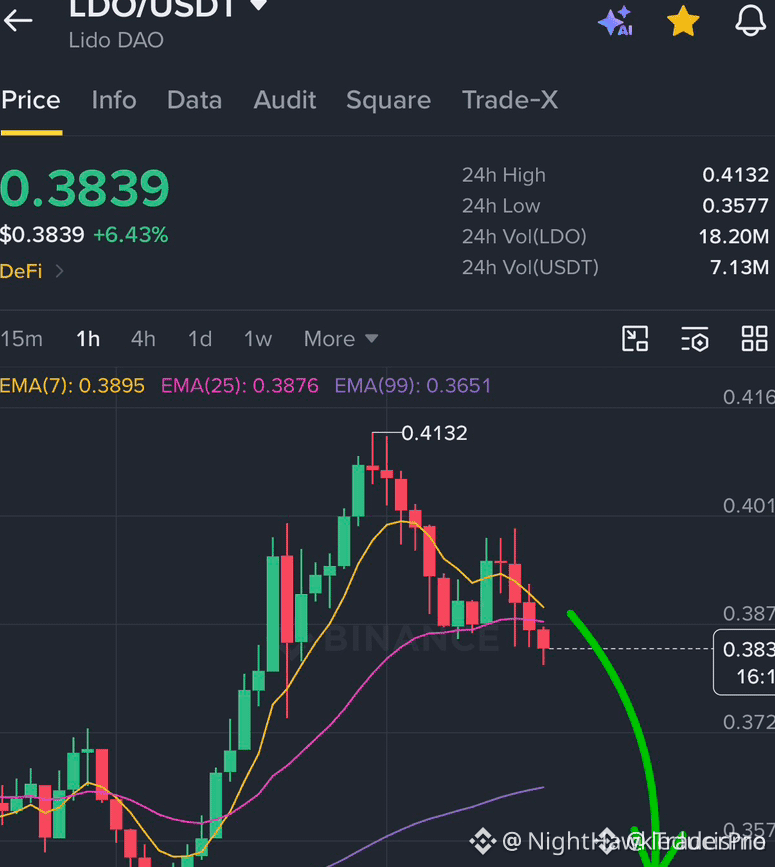
Task: Tap the 24h Low value 0.3577
Action: pyautogui.click(x=735, y=206)
